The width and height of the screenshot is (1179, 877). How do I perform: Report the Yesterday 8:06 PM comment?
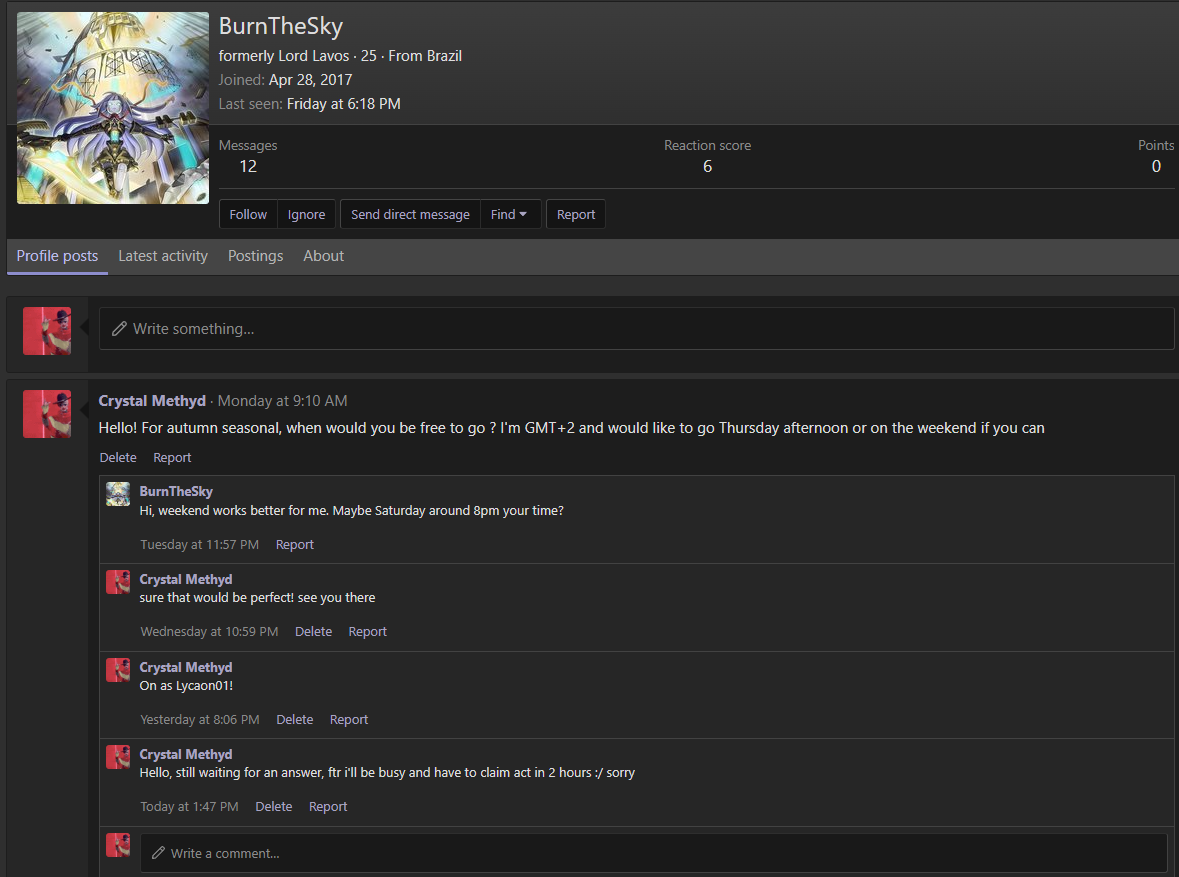point(349,720)
